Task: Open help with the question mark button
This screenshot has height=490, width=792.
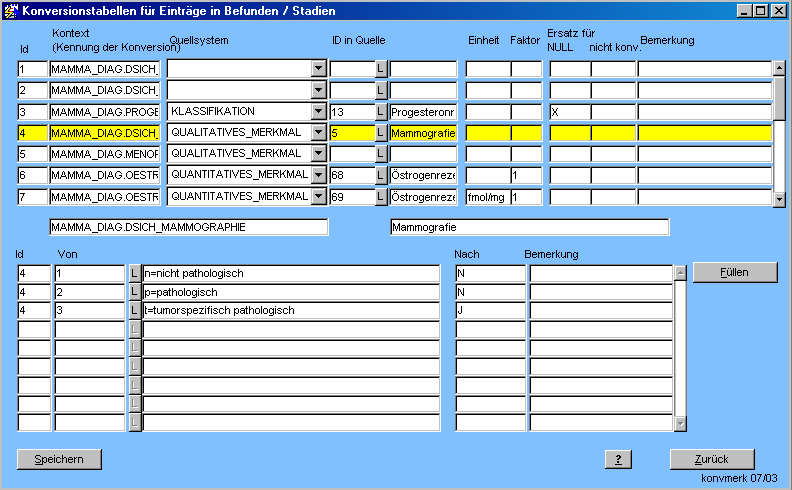Action: pos(619,460)
